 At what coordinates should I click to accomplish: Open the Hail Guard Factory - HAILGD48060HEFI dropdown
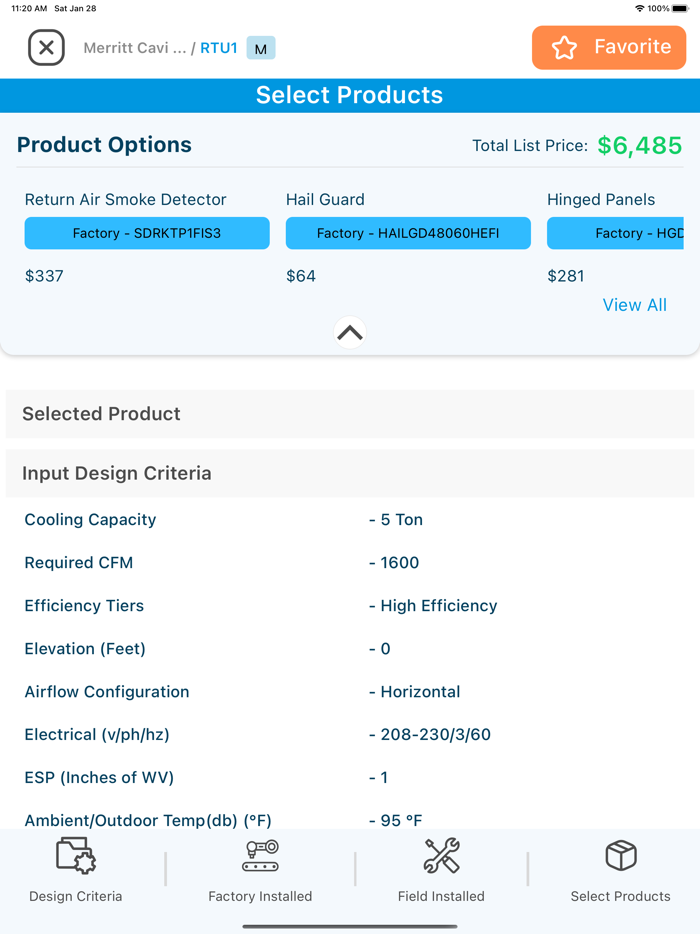[x=408, y=233]
